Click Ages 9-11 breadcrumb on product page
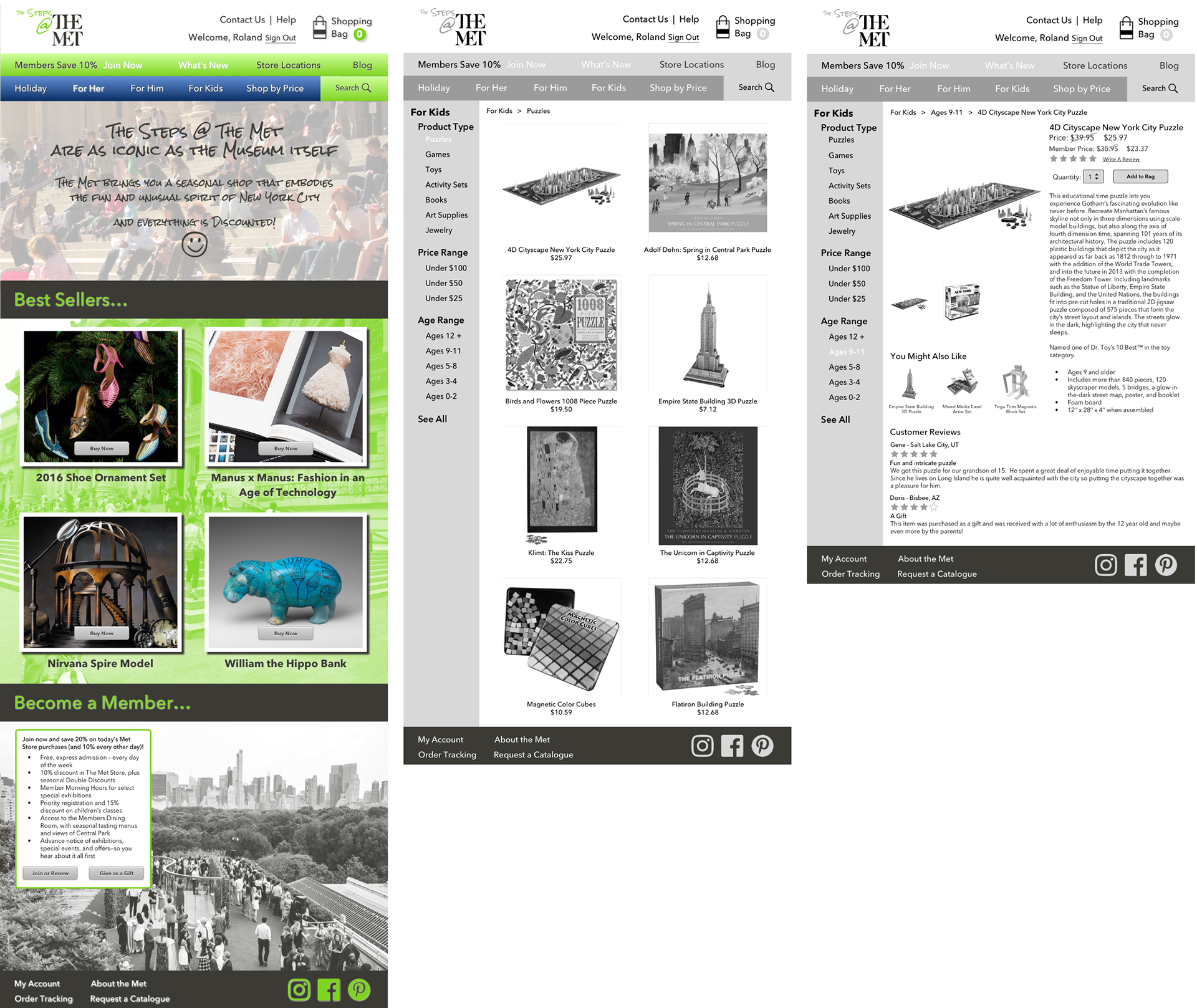Screen dimensions: 1197x1008 pos(946,113)
